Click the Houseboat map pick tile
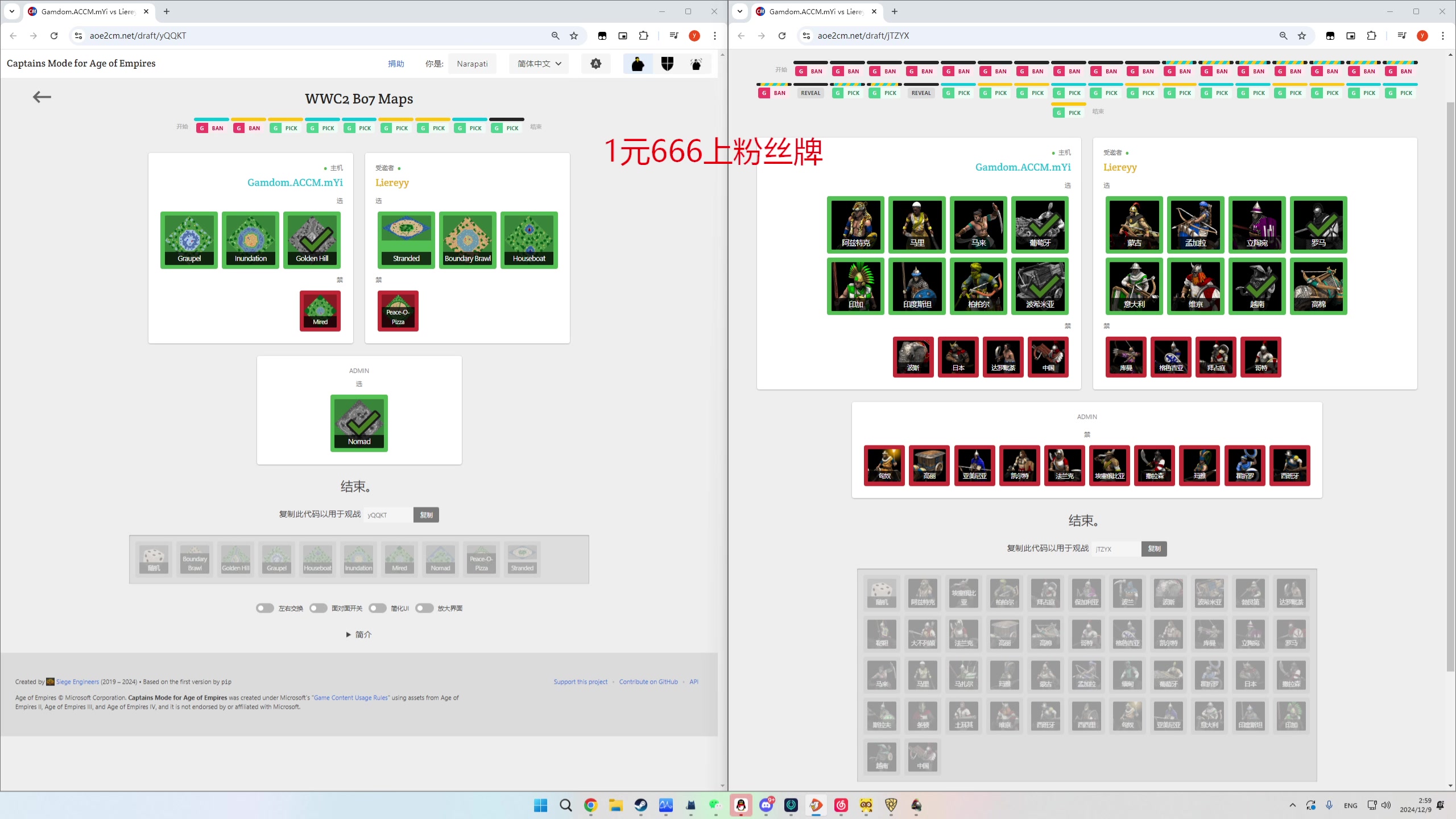1456x819 pixels. [529, 240]
